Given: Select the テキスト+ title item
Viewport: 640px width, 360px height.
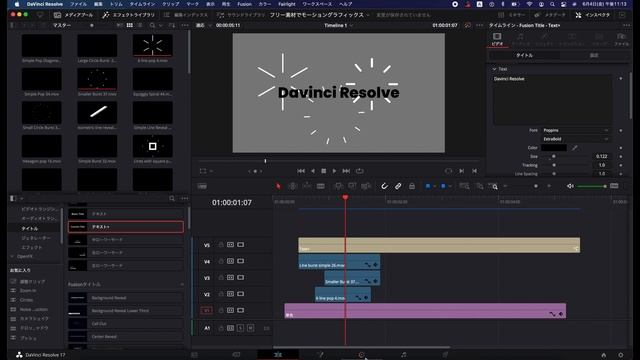Looking at the screenshot, I should pos(126,227).
